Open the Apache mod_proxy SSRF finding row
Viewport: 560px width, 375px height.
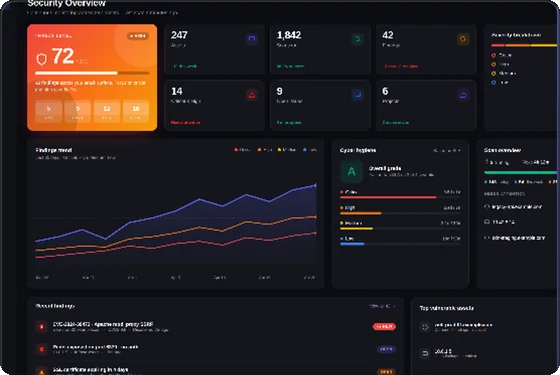[216, 326]
